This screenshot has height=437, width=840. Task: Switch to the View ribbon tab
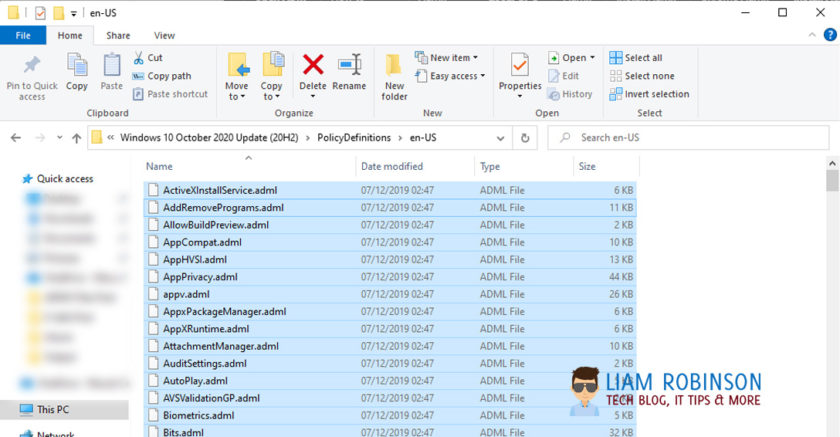point(164,35)
